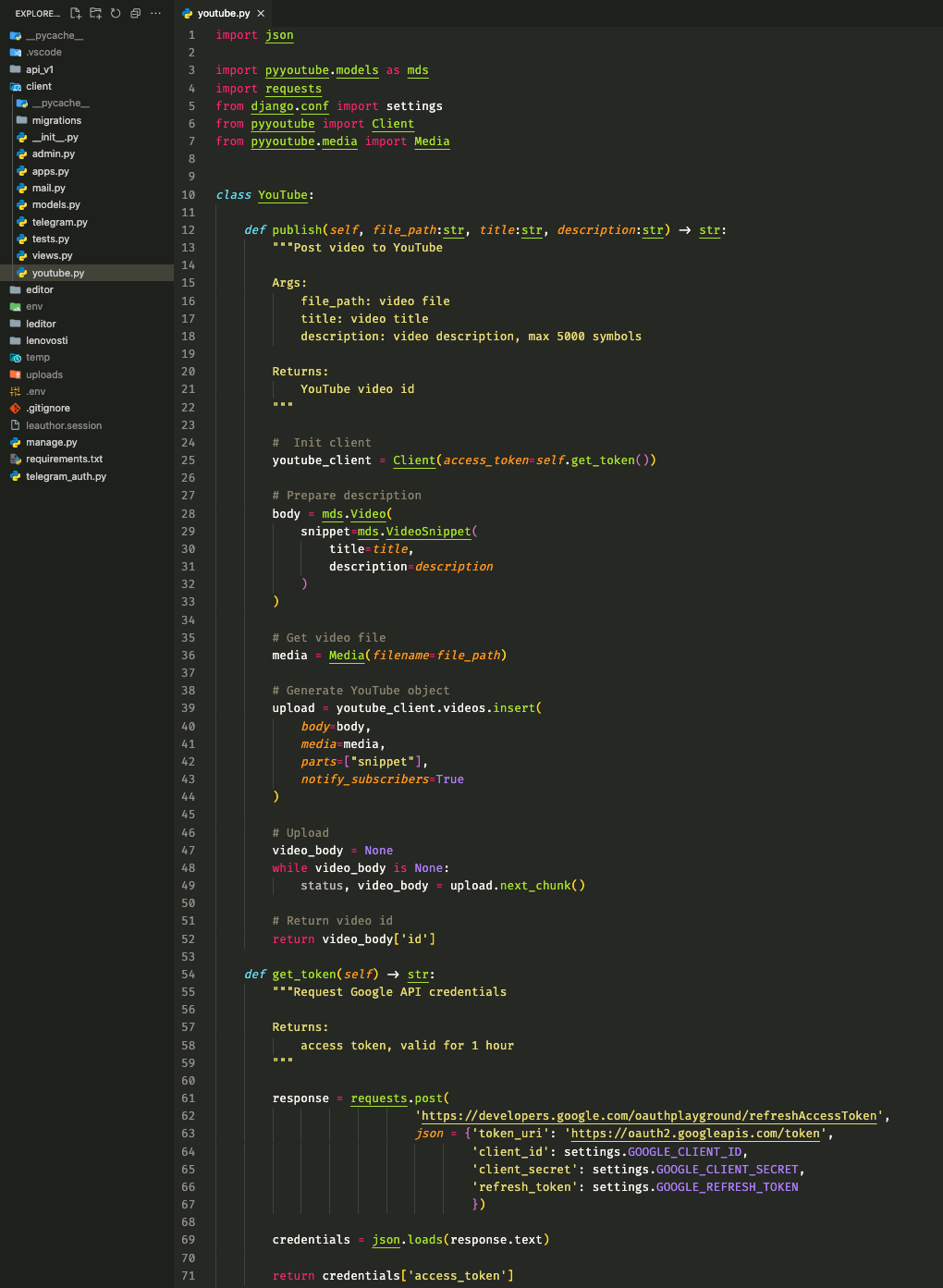The image size is (943, 1288).
Task: Click the oauth2.googleapis.com/token URL
Action: (695, 1134)
